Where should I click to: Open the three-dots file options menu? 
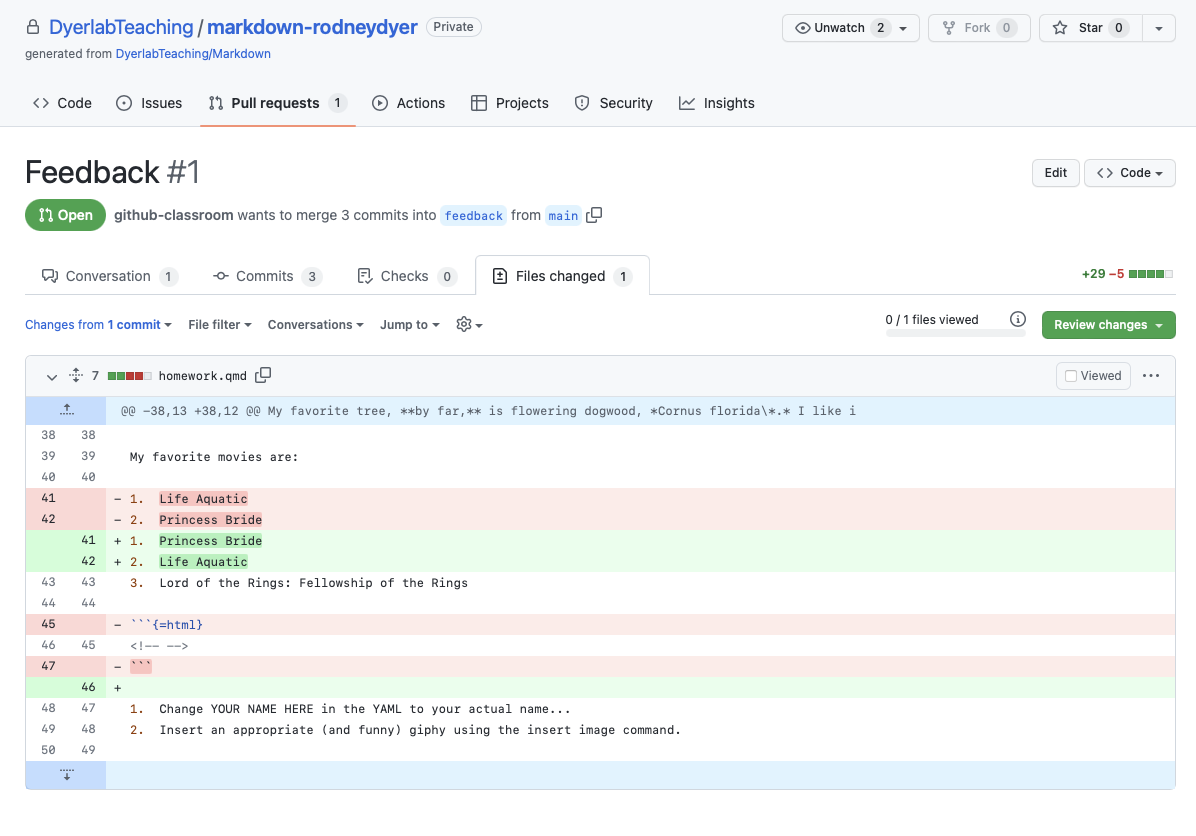[x=1151, y=376]
